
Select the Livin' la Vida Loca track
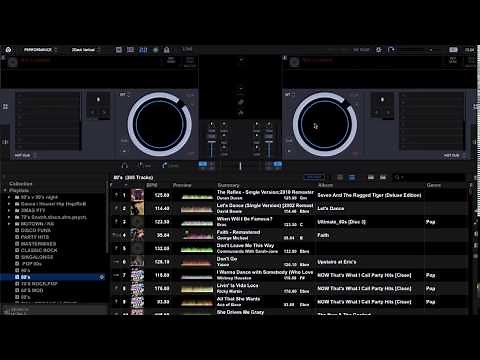[237, 285]
